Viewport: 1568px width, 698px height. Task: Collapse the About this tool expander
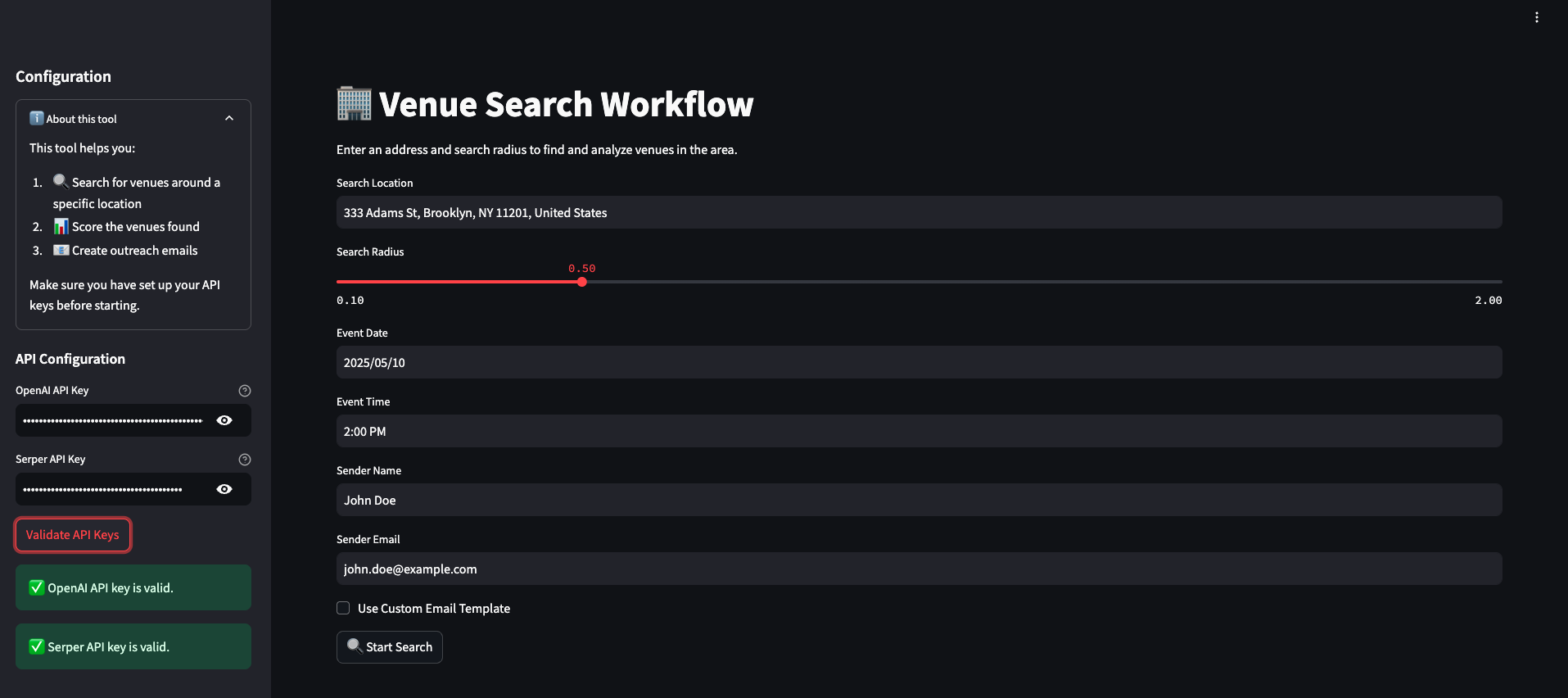pyautogui.click(x=229, y=118)
